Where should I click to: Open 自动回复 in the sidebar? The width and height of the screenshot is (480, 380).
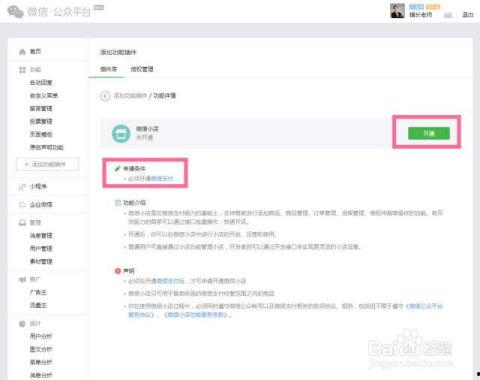coord(41,83)
